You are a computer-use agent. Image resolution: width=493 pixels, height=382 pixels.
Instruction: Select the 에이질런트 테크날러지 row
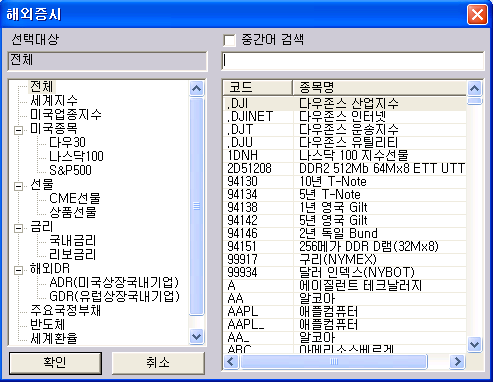tap(345, 286)
